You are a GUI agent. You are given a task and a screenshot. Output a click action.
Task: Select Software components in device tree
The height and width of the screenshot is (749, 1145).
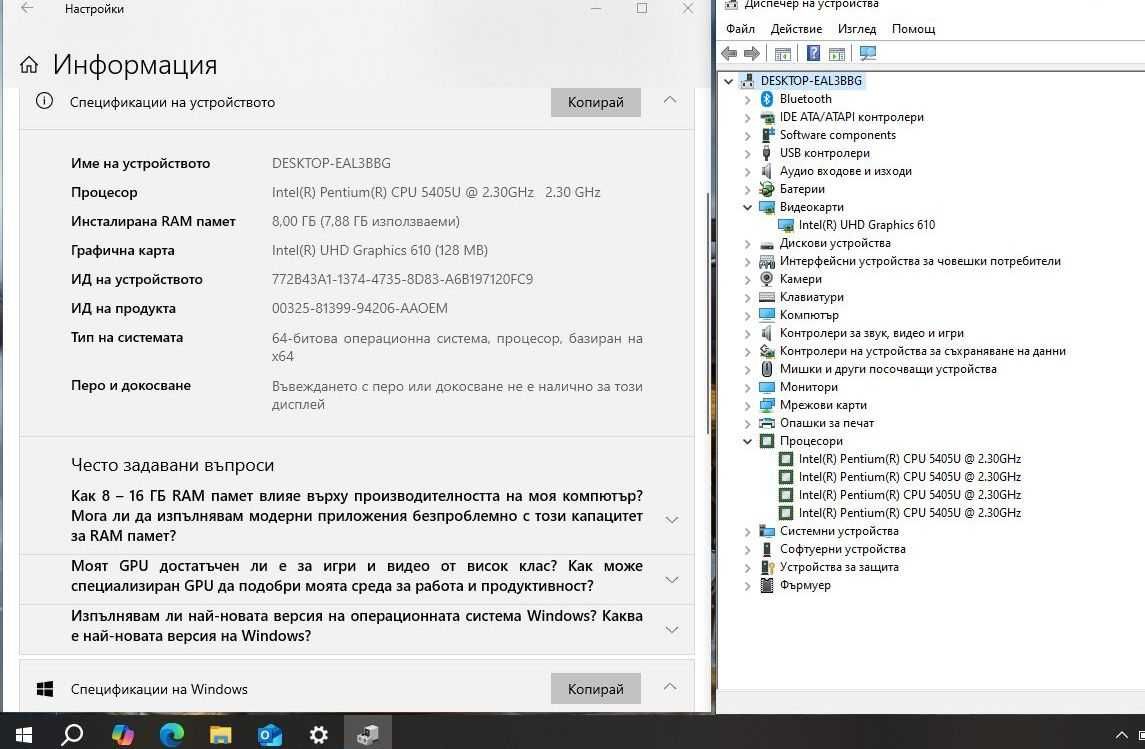coord(838,135)
